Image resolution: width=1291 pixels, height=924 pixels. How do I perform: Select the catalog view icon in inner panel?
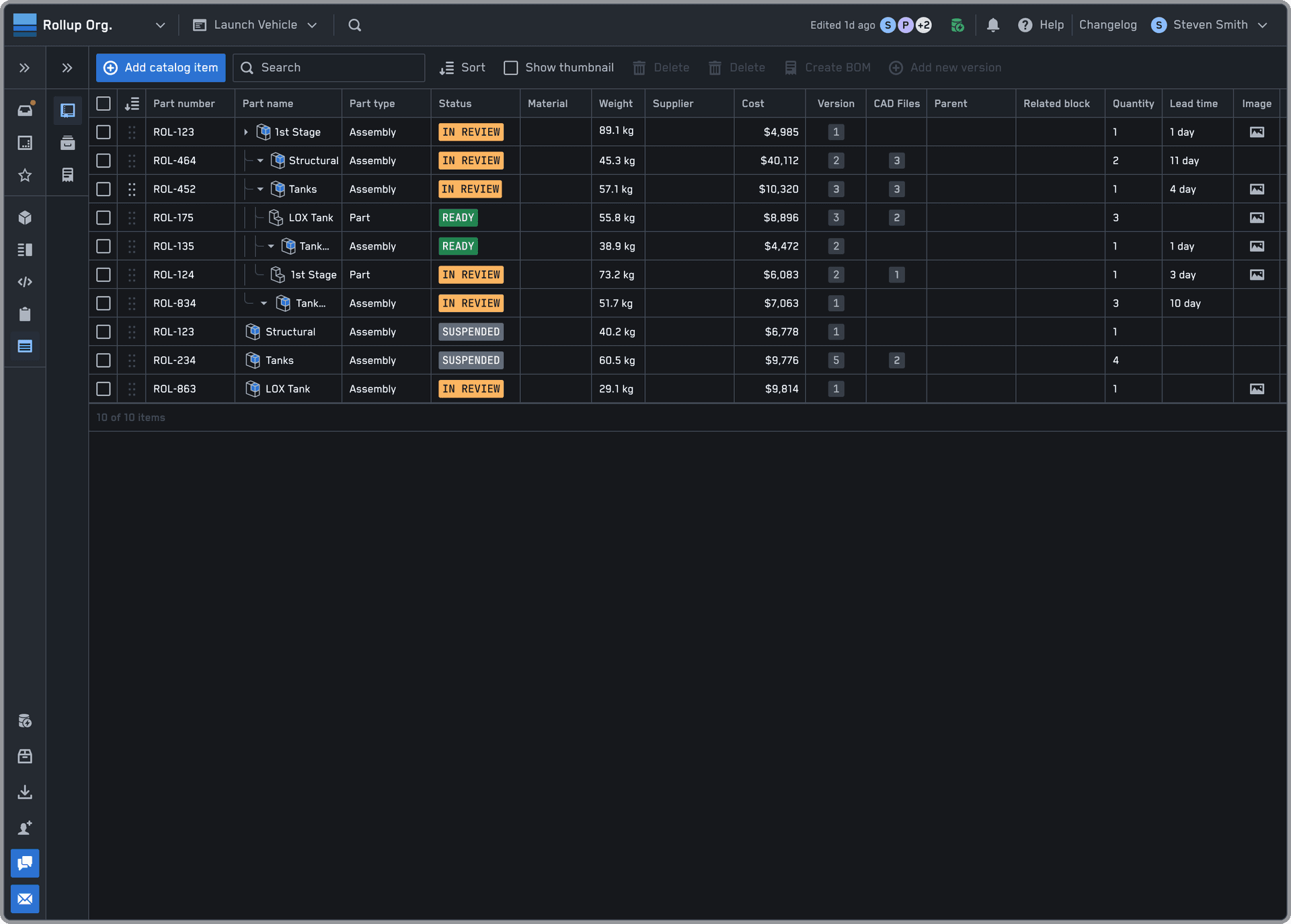(x=68, y=110)
